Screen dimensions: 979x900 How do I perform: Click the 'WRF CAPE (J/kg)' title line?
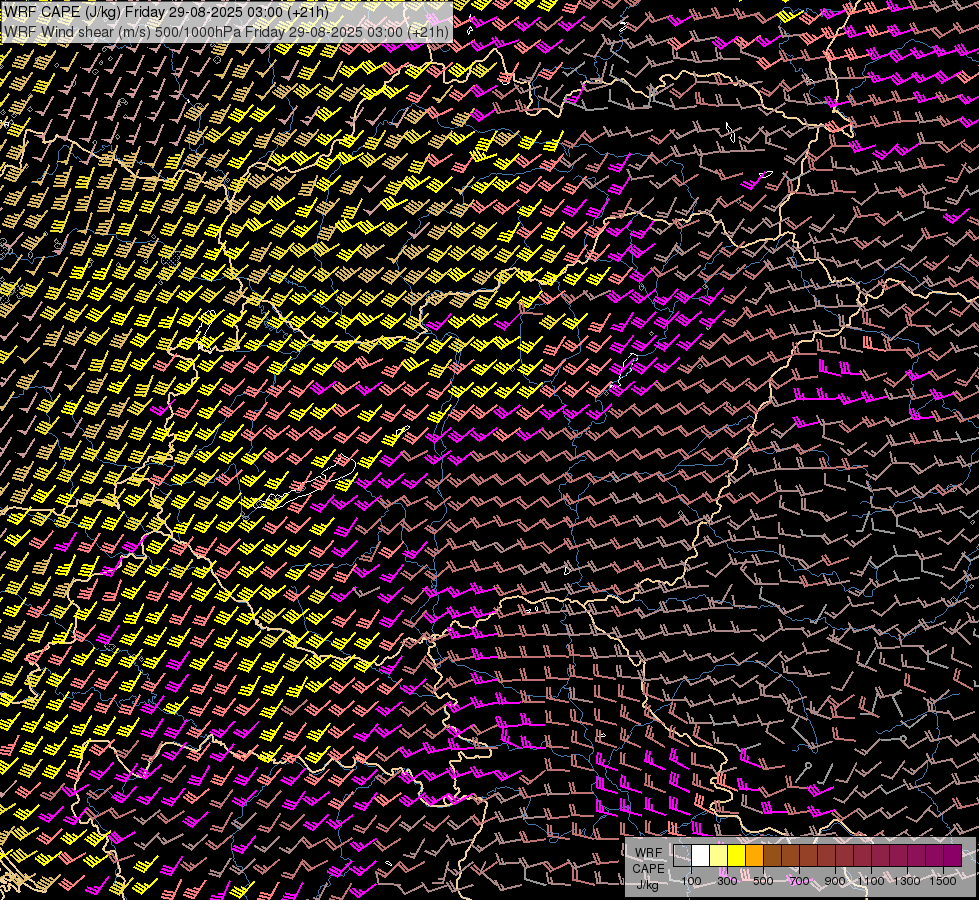click(167, 11)
